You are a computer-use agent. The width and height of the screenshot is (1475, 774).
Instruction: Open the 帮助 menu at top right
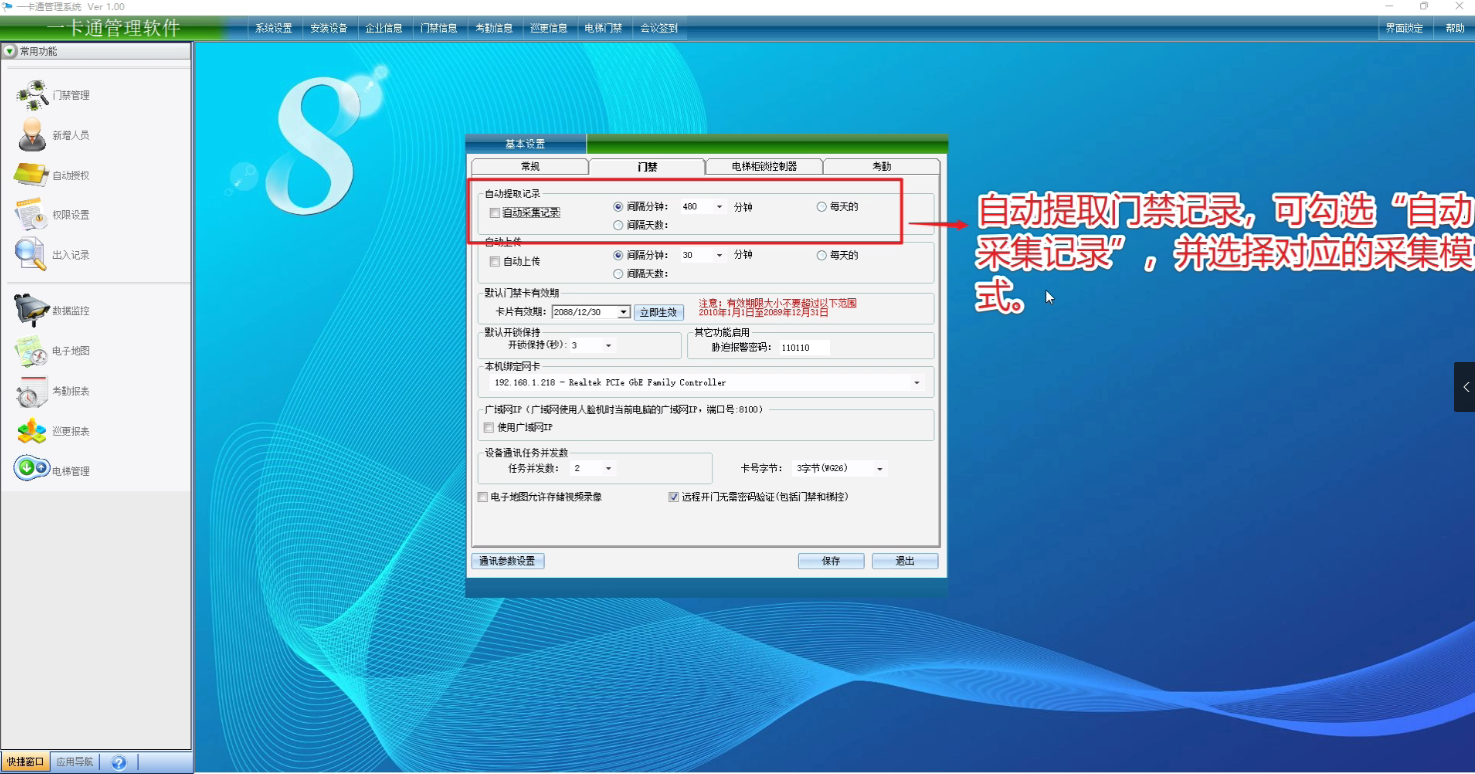(1455, 28)
